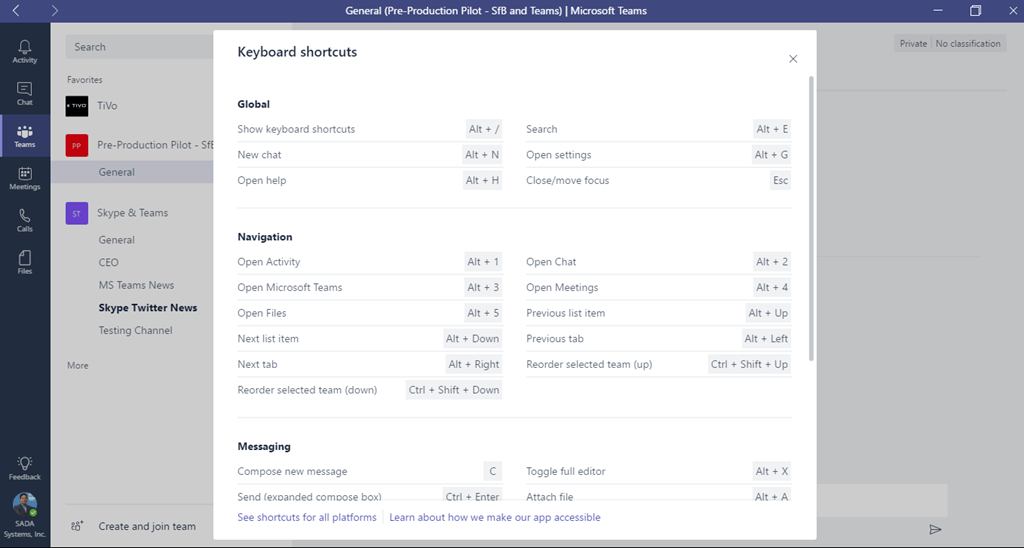This screenshot has height=548, width=1024.
Task: Click the Open settings shortcut label
Action: (x=558, y=155)
